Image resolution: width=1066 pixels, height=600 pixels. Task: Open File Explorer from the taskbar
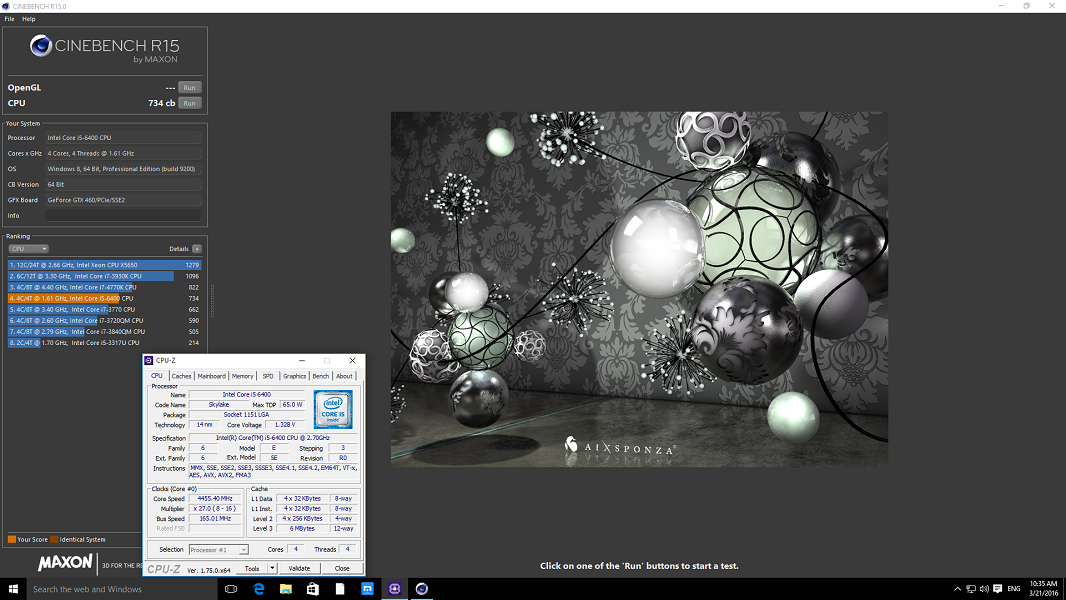click(x=285, y=589)
